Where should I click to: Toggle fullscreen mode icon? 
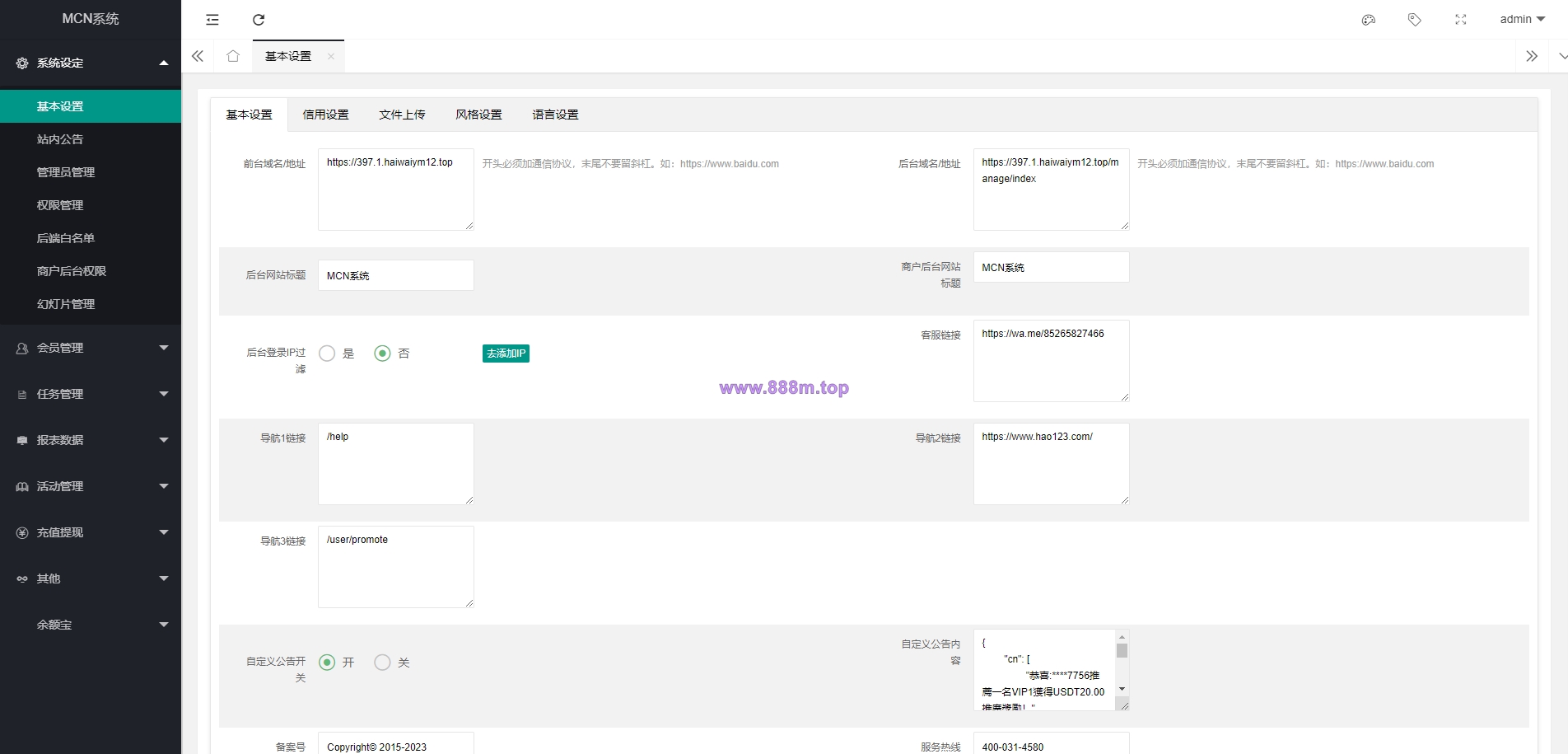[x=1461, y=20]
